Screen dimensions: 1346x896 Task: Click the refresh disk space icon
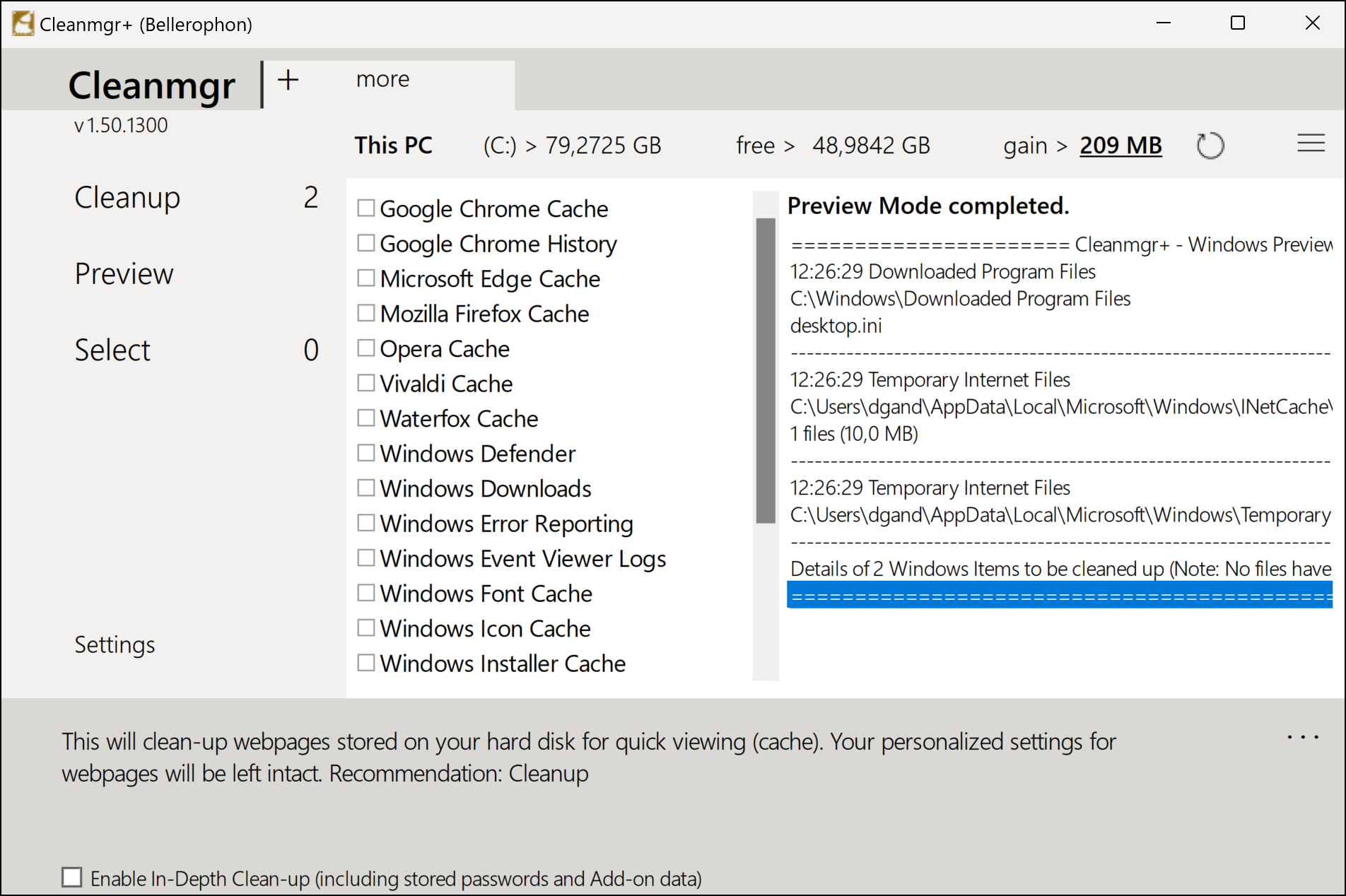1210,146
